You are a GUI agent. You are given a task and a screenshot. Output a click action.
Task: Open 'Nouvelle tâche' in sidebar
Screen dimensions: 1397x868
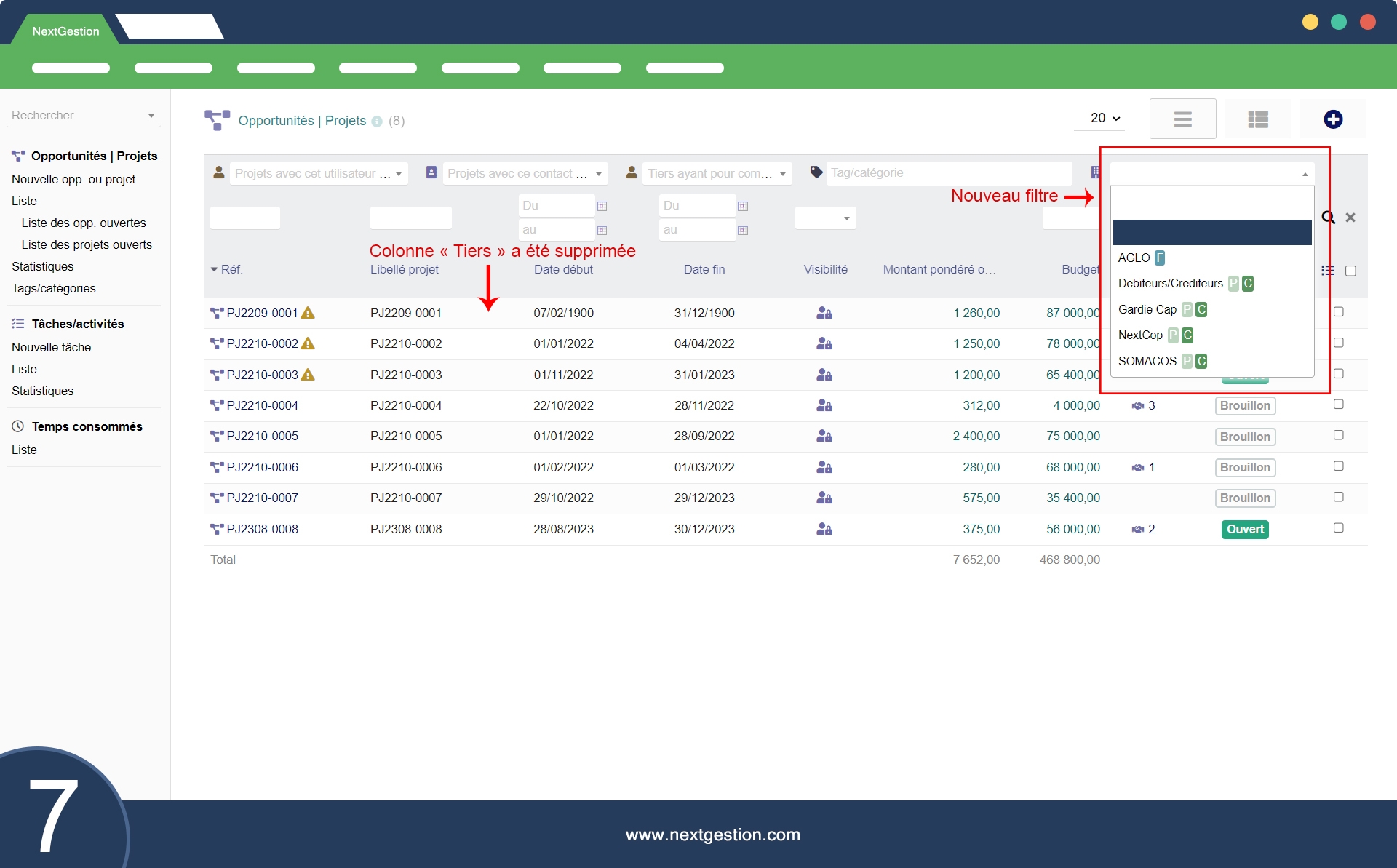pyautogui.click(x=51, y=347)
